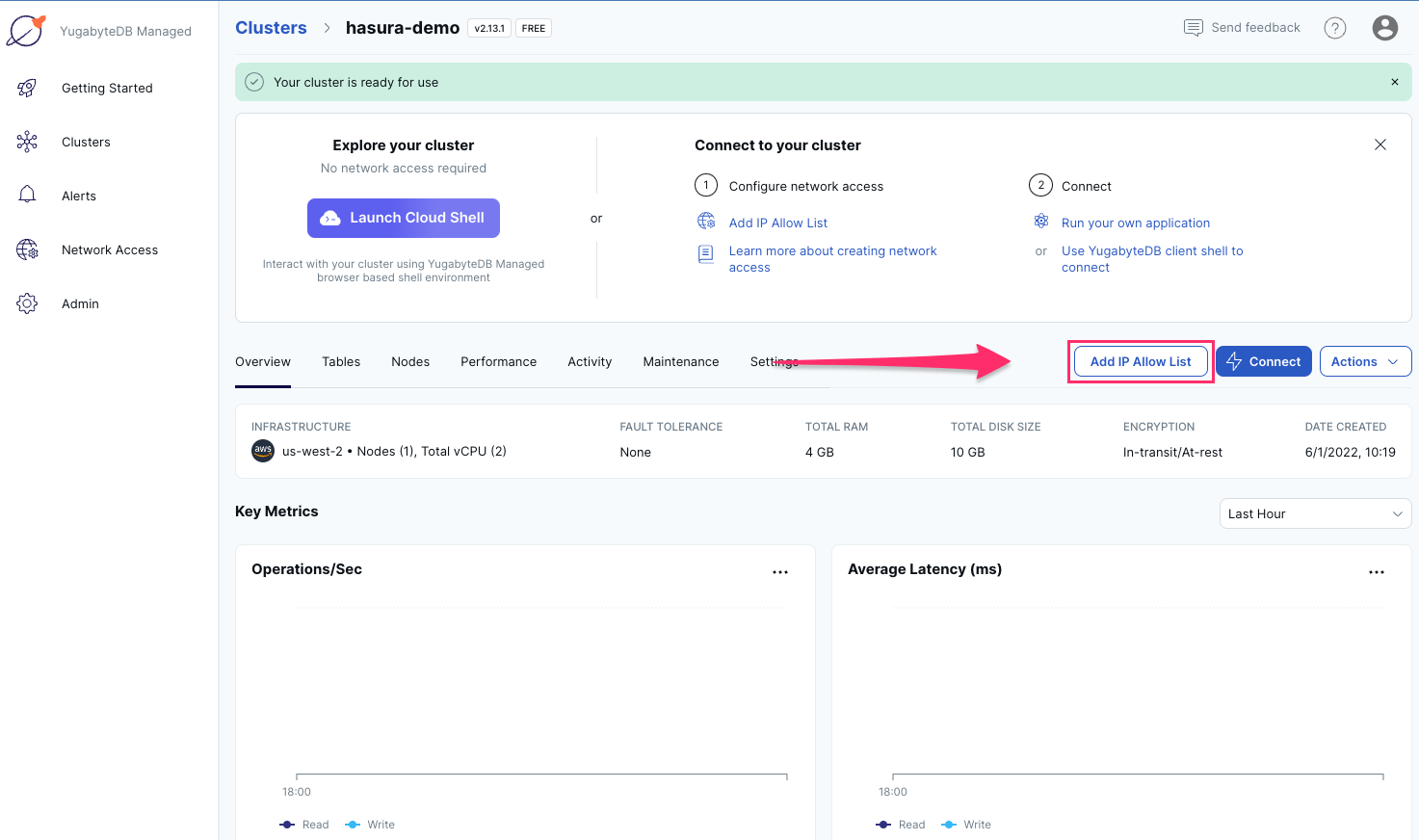The height and width of the screenshot is (840, 1419).
Task: Open the chart options menu on Operations/Sec
Action: [x=780, y=571]
